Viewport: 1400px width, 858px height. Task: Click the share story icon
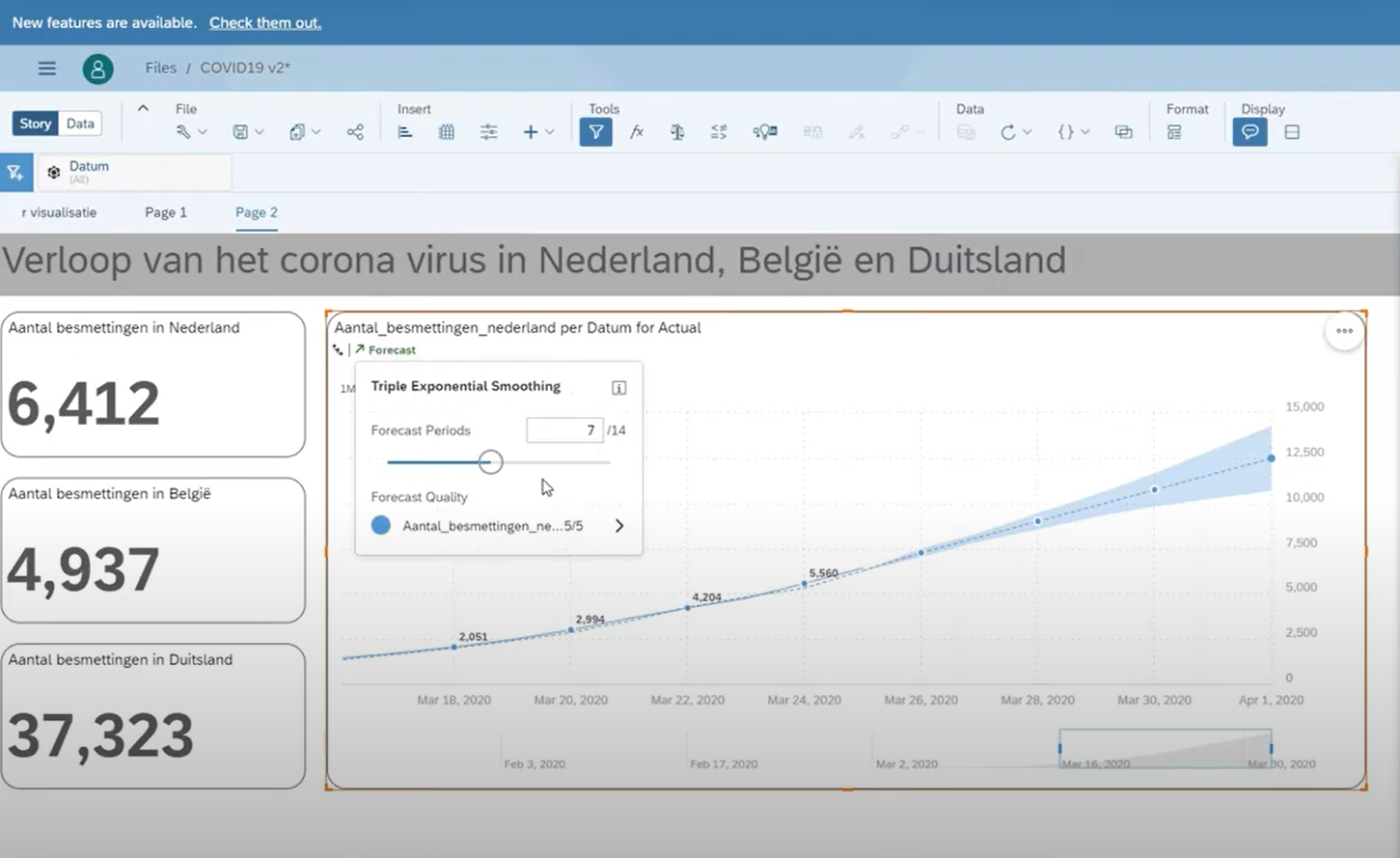(355, 132)
